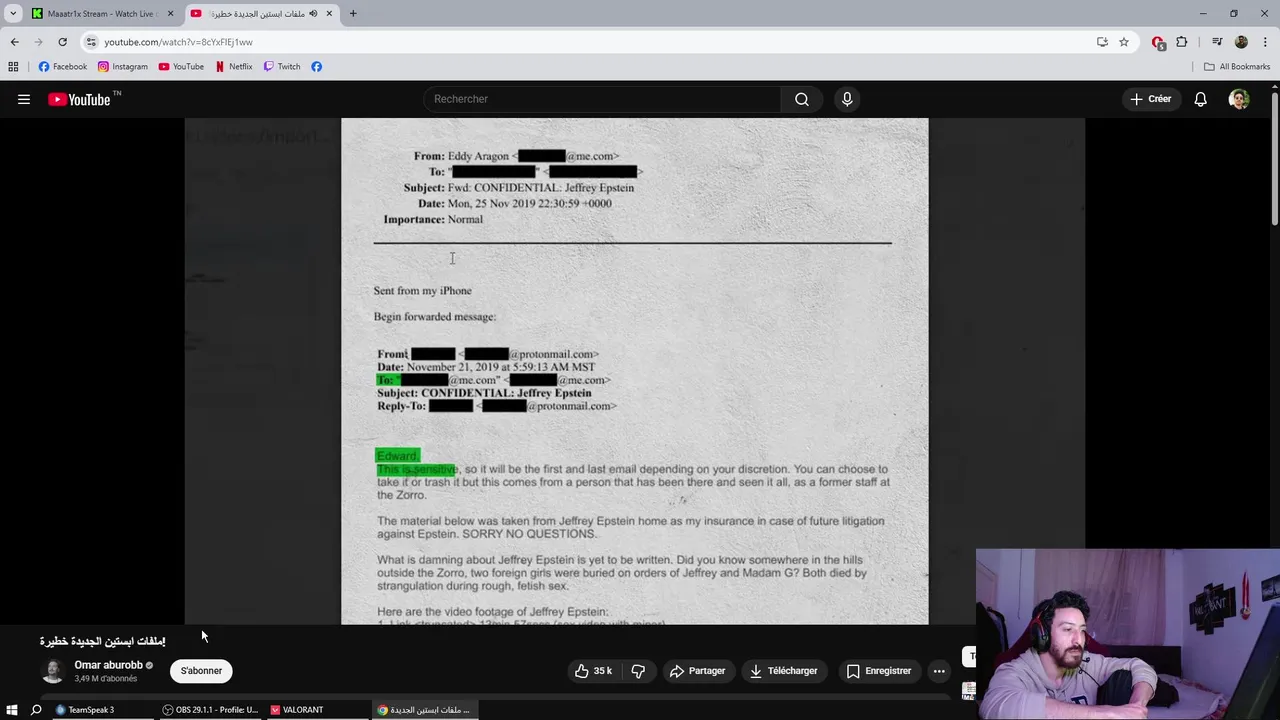Close the Maaatr1x Stream tab
This screenshot has height=720, width=1280.
[x=170, y=14]
